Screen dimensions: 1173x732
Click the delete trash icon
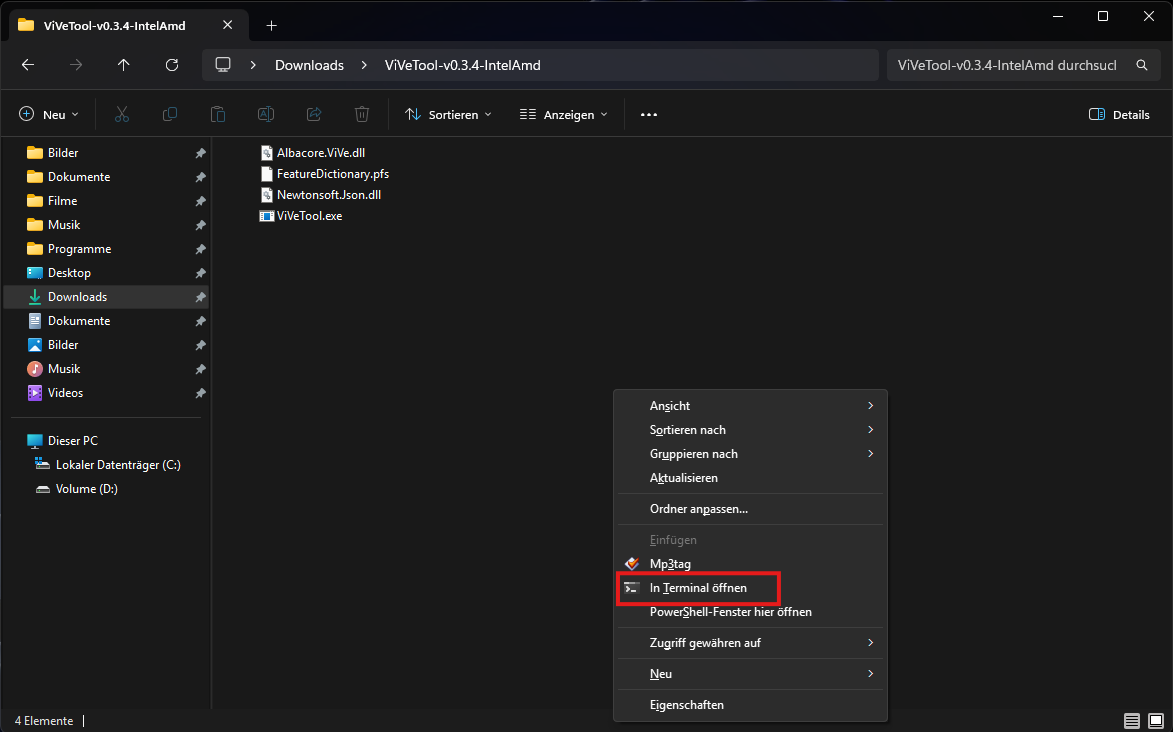tap(361, 115)
